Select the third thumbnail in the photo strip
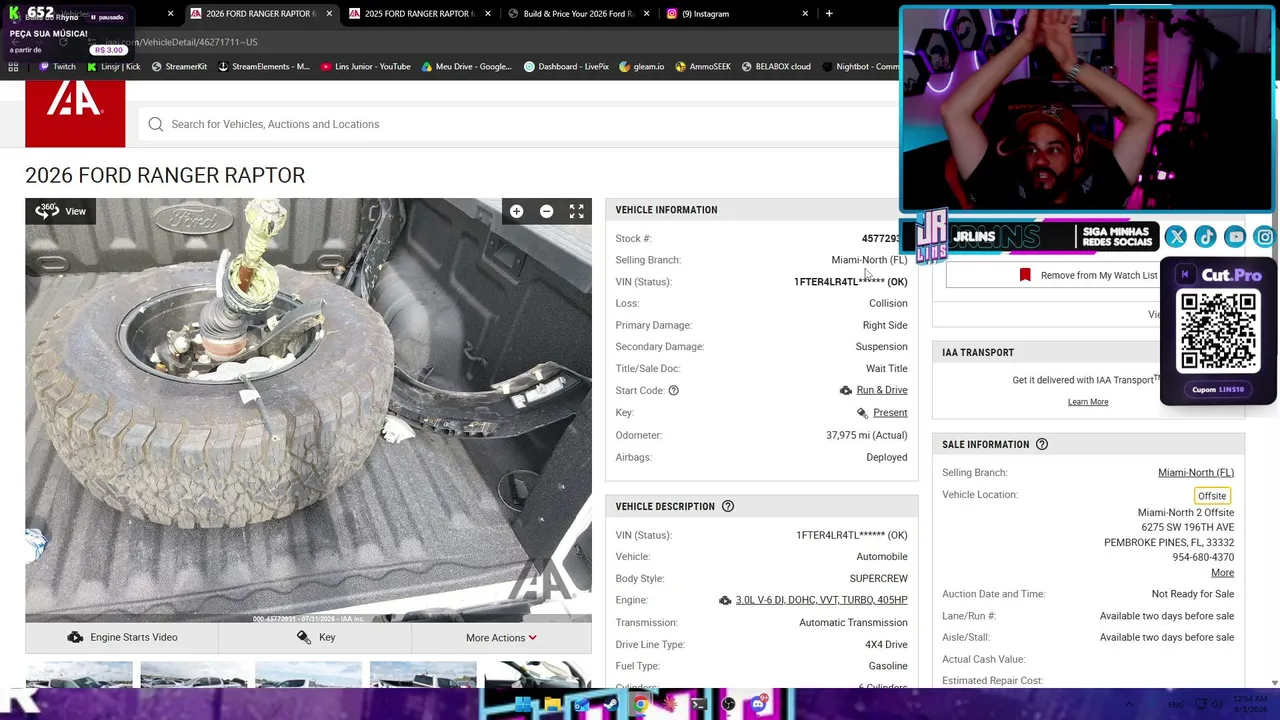1280x720 pixels. 308,675
